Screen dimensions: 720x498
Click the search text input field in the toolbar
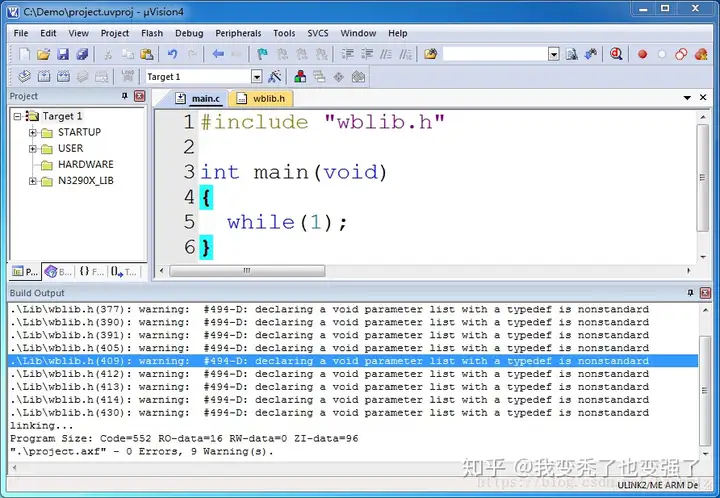(495, 55)
